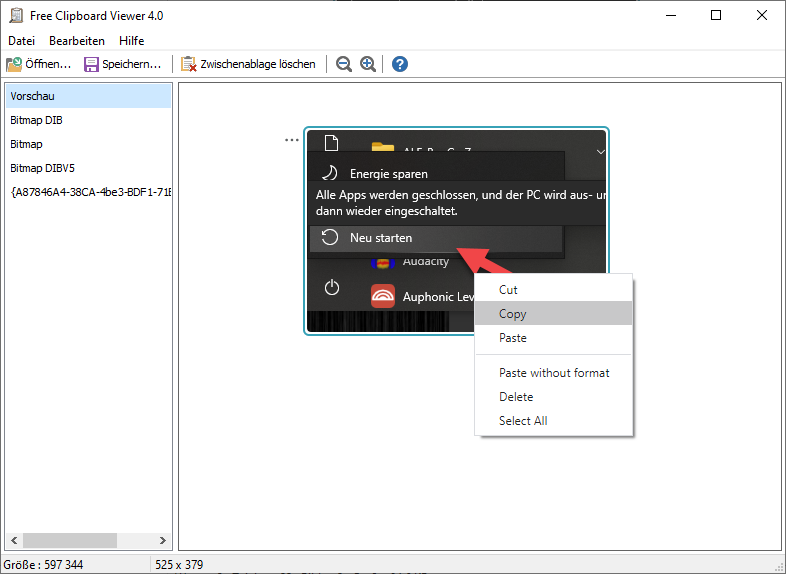Click the zoom in magnifier icon
Viewport: 786px width, 574px height.
point(368,64)
